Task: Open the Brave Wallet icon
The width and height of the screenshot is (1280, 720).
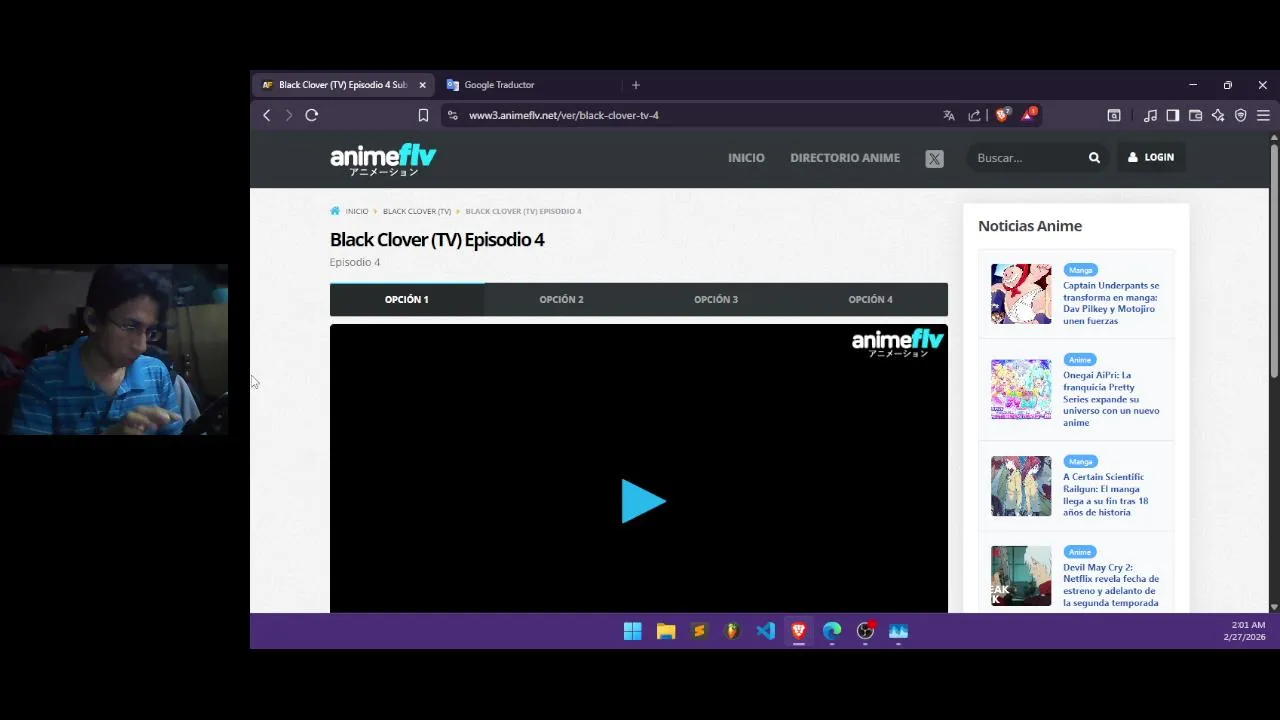Action: (x=1195, y=115)
